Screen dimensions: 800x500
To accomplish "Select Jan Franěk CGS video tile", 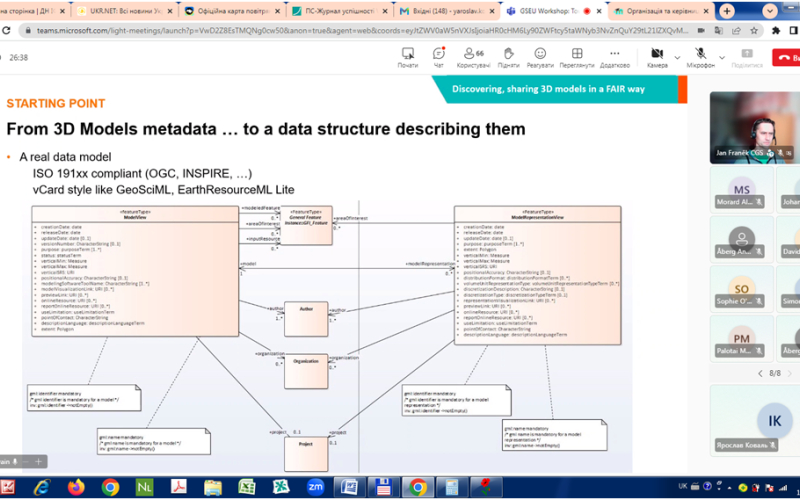I will 755,128.
